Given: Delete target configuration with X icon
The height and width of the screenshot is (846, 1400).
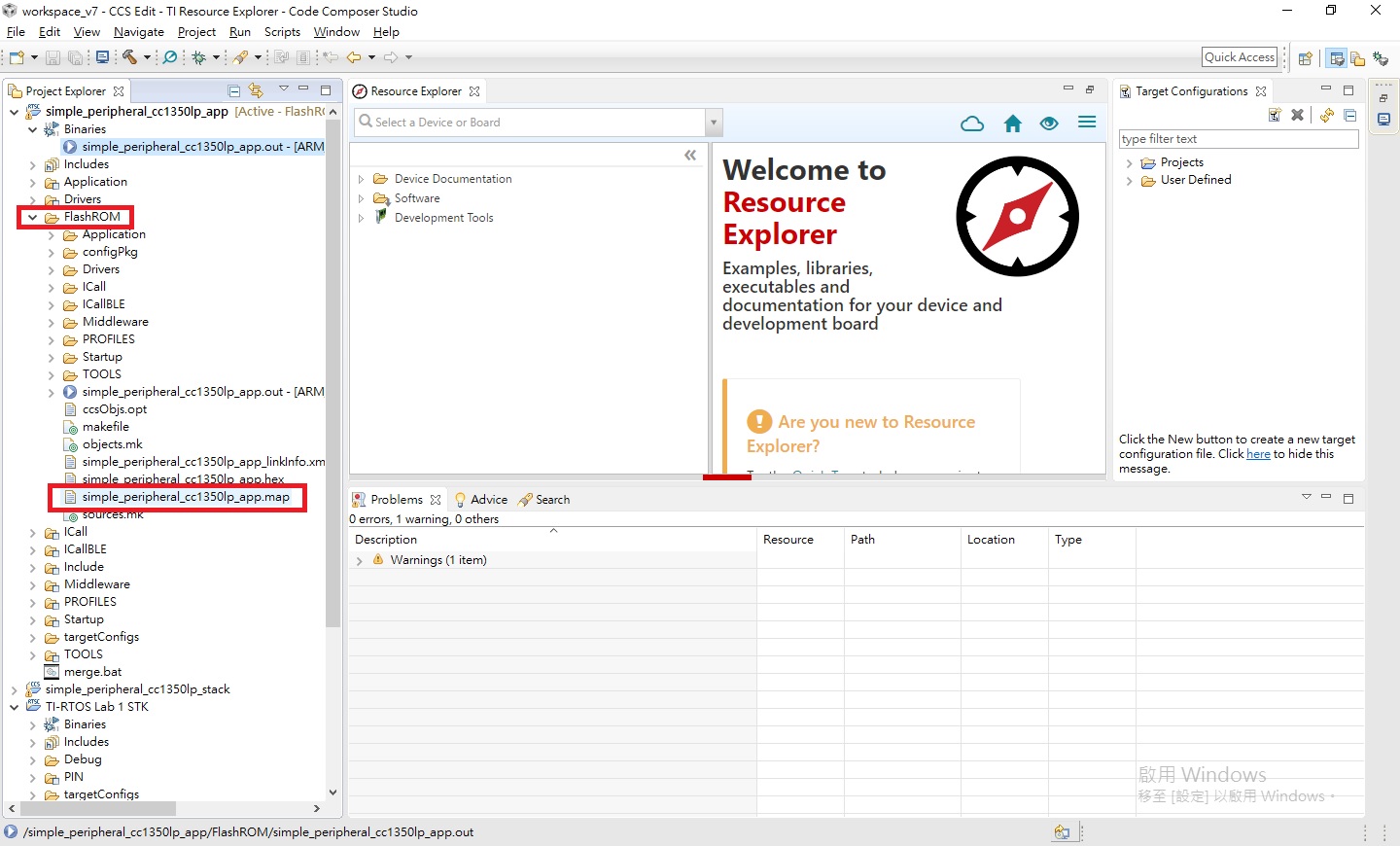Looking at the screenshot, I should pos(1297,115).
